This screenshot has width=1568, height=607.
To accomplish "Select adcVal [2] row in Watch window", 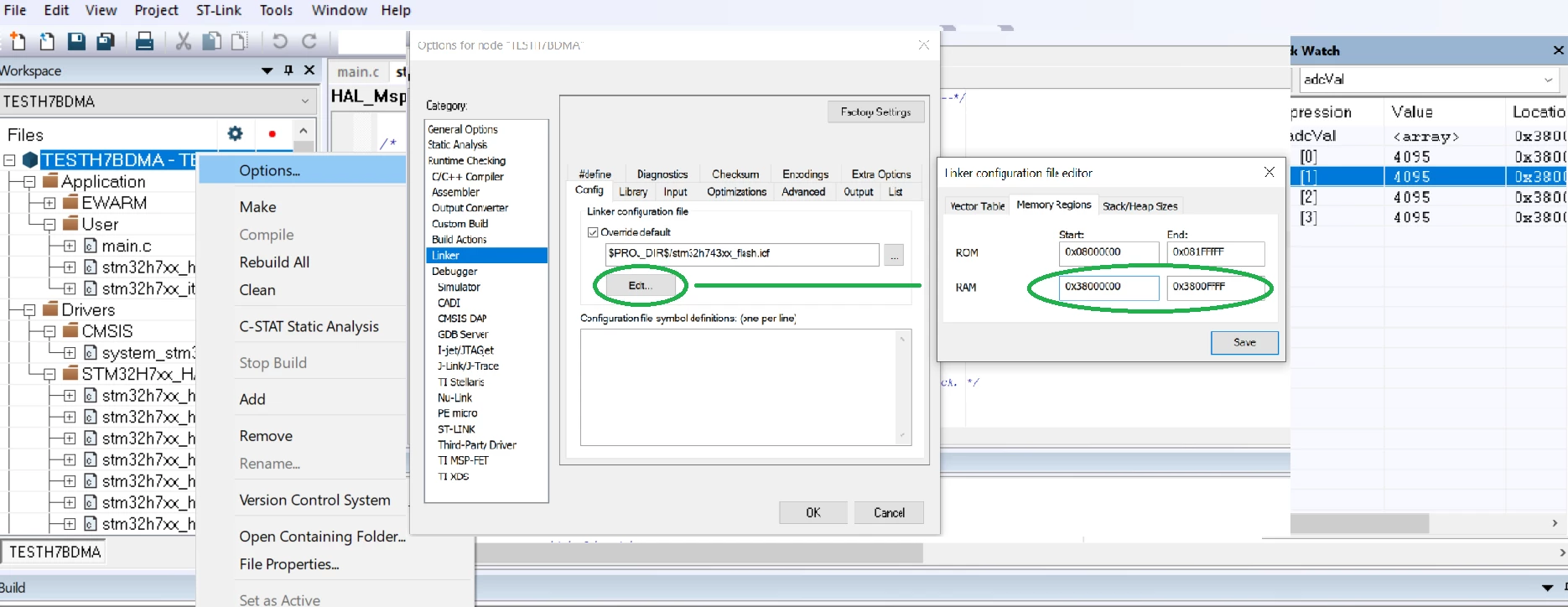I will tap(1429, 198).
